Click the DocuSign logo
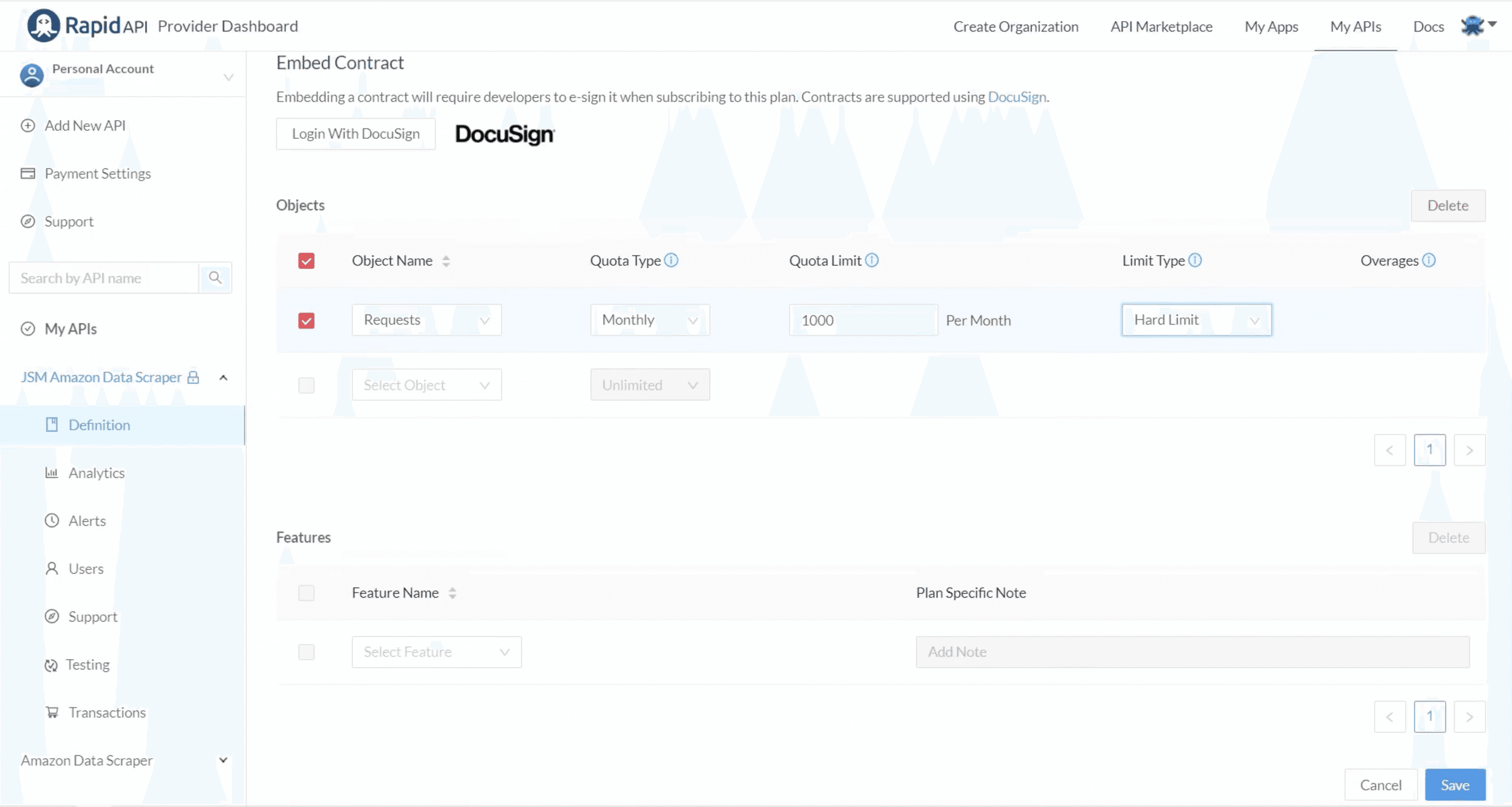Screen dimensions: 1512x807 click(x=505, y=134)
